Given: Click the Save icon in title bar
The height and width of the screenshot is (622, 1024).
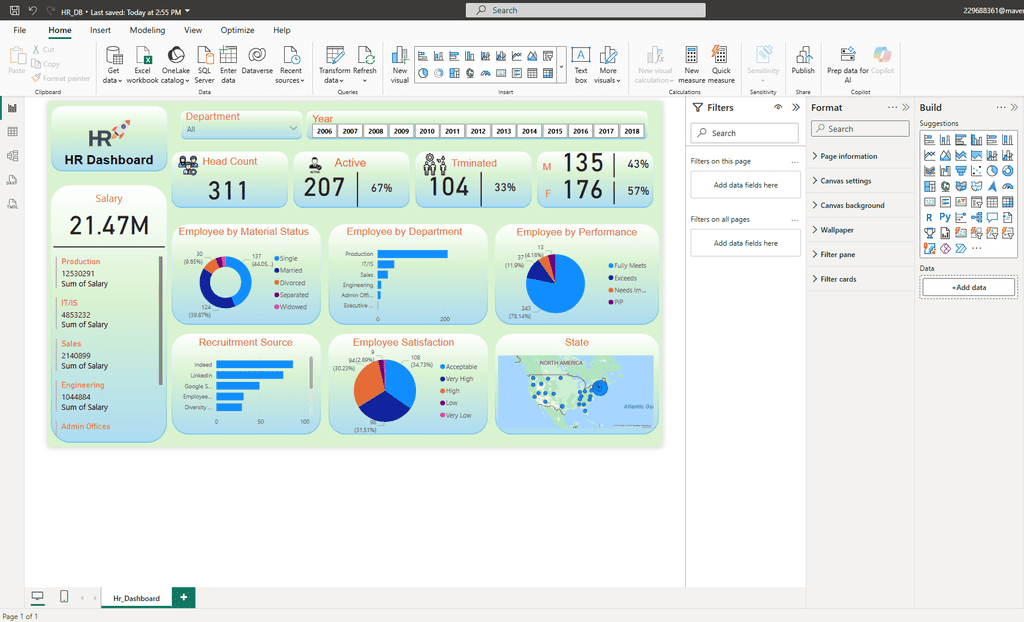Looking at the screenshot, I should (x=14, y=10).
